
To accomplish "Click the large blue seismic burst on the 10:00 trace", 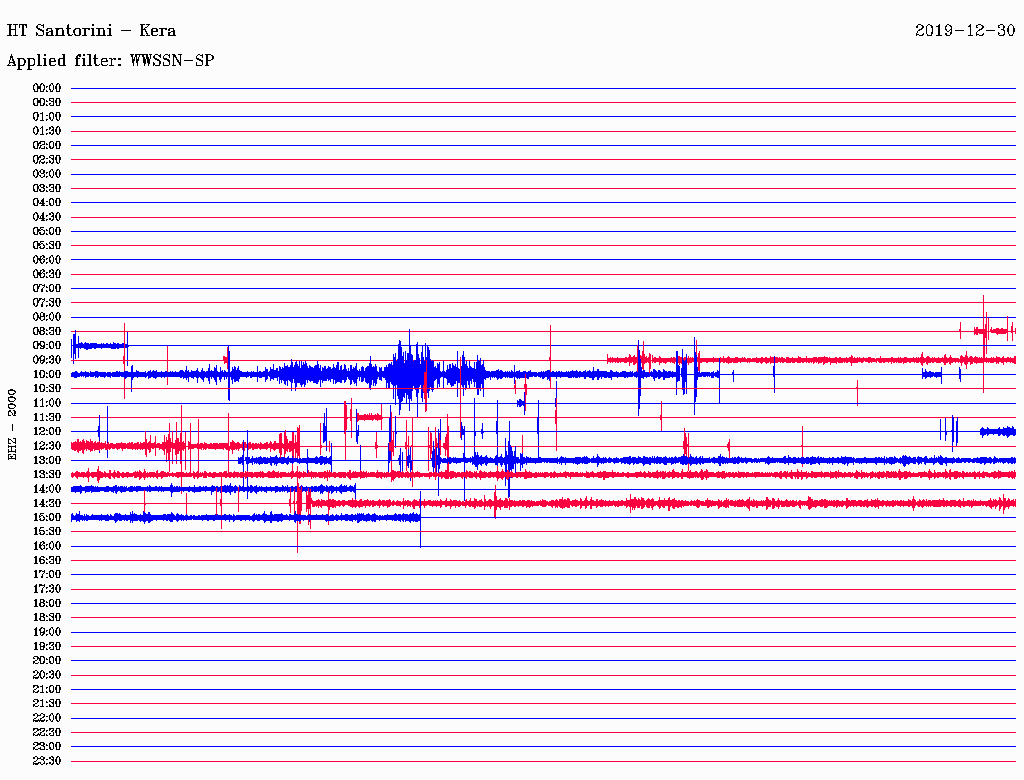I will click(x=409, y=373).
